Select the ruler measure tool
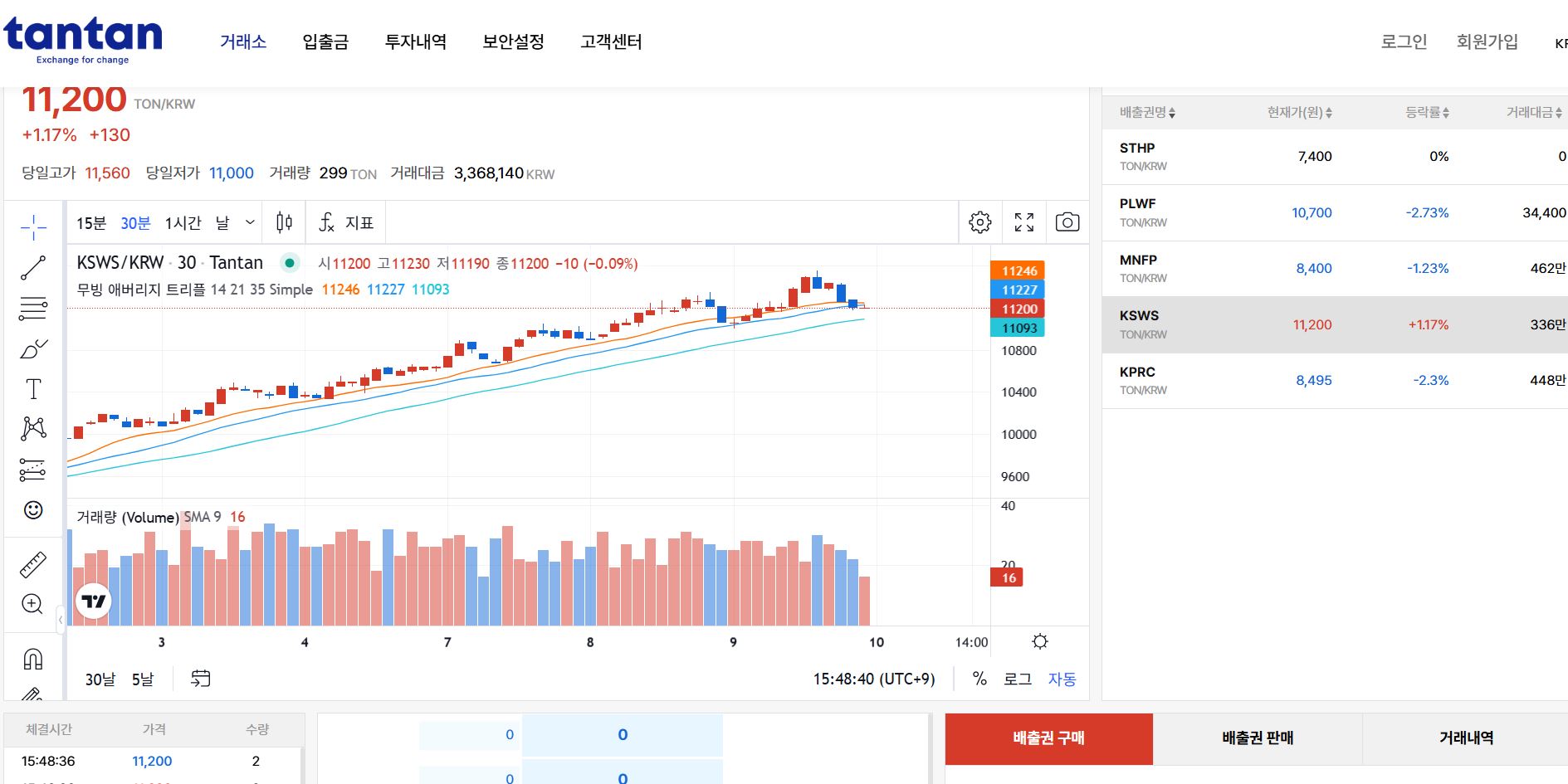This screenshot has height=784, width=1568. click(33, 565)
